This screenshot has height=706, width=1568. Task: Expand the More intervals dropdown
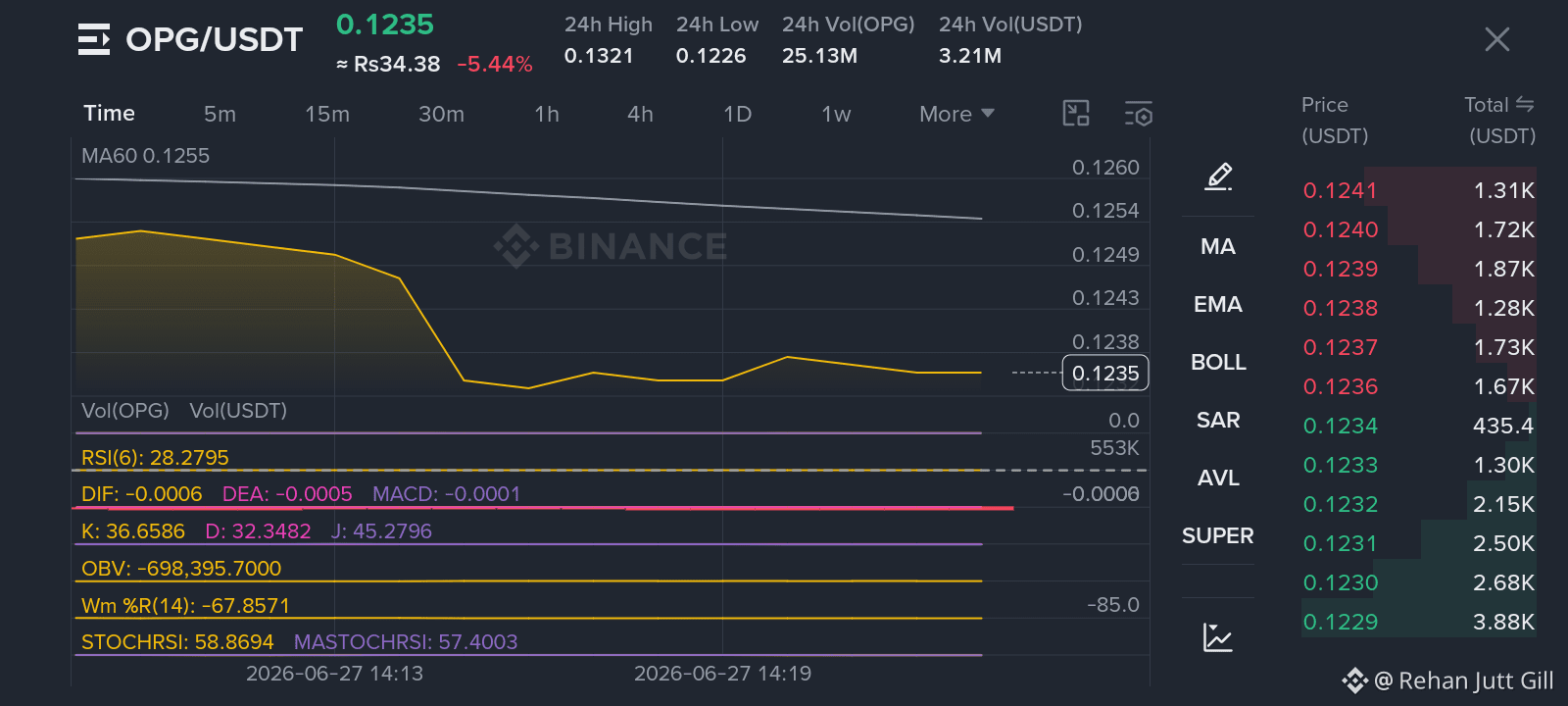pyautogui.click(x=957, y=114)
